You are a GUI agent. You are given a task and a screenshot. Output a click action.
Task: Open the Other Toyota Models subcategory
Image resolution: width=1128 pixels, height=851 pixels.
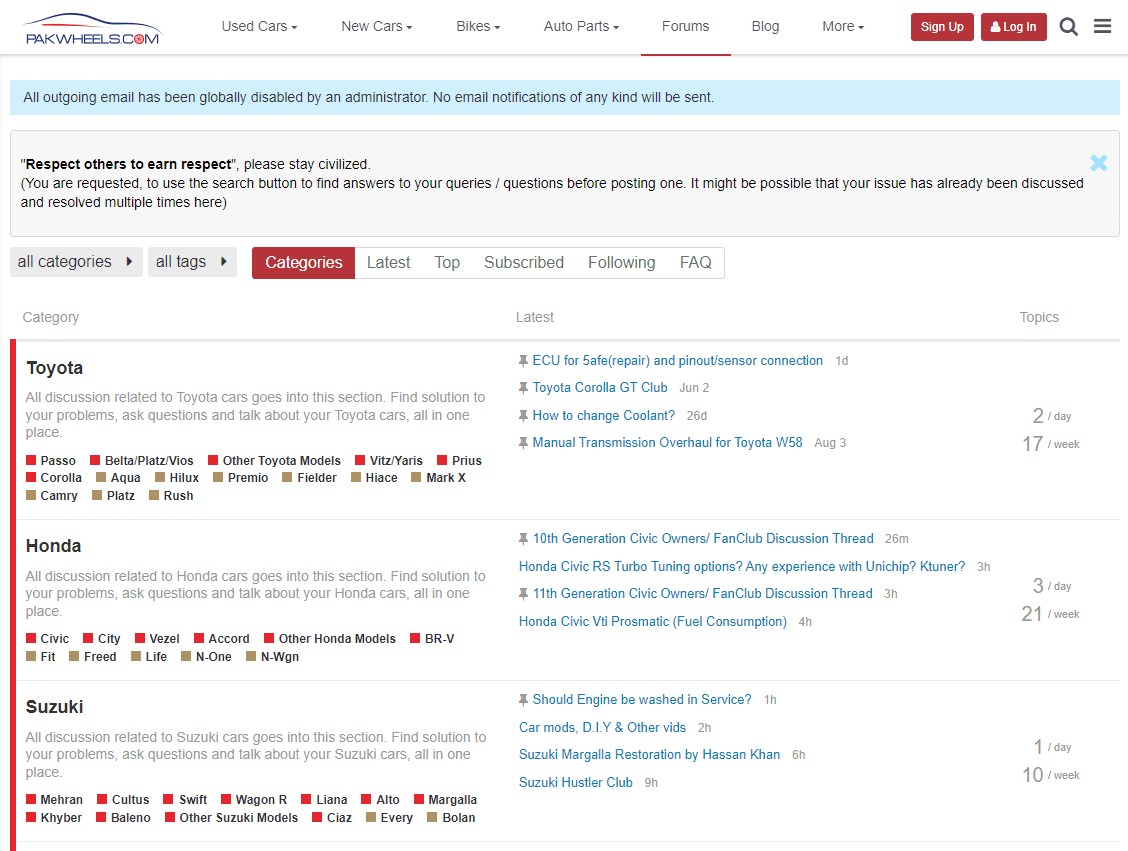(x=281, y=461)
